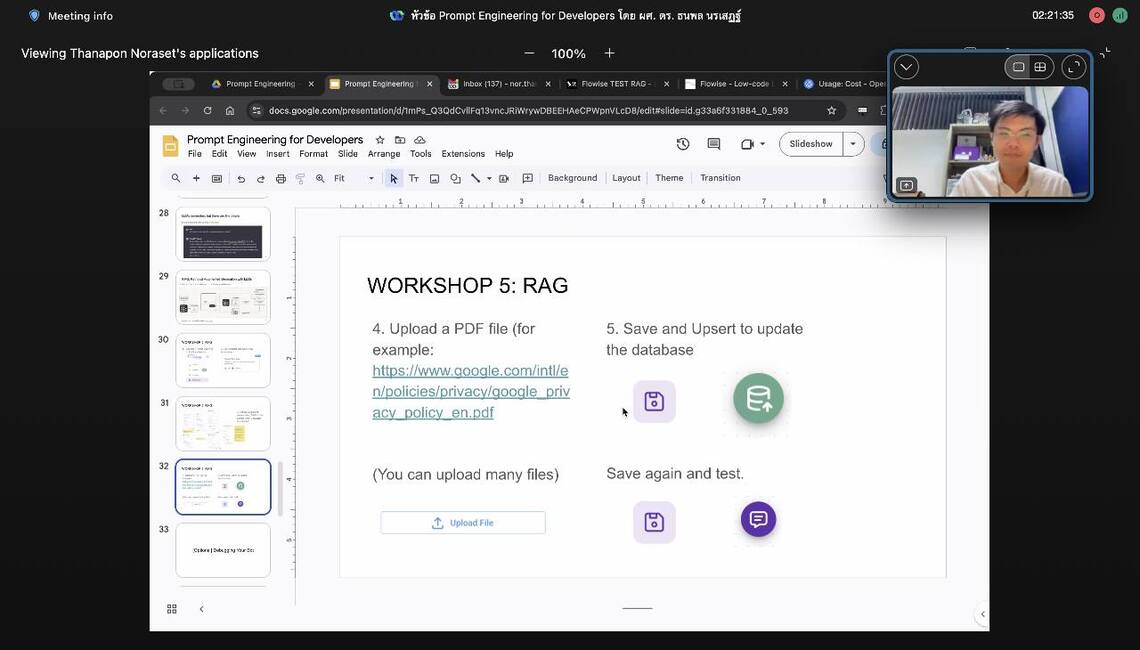Star the Prompt Engineering for Developers presentation

380,140
